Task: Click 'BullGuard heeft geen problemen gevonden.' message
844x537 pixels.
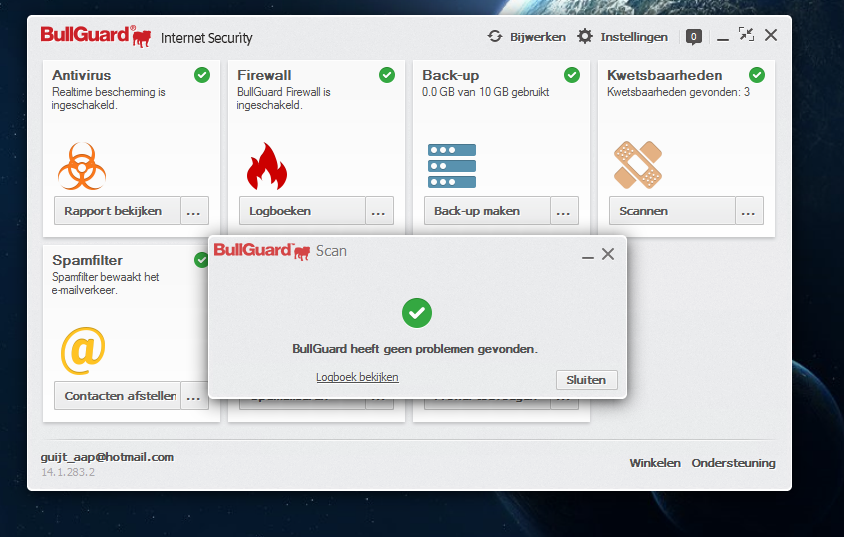Action: pos(415,349)
